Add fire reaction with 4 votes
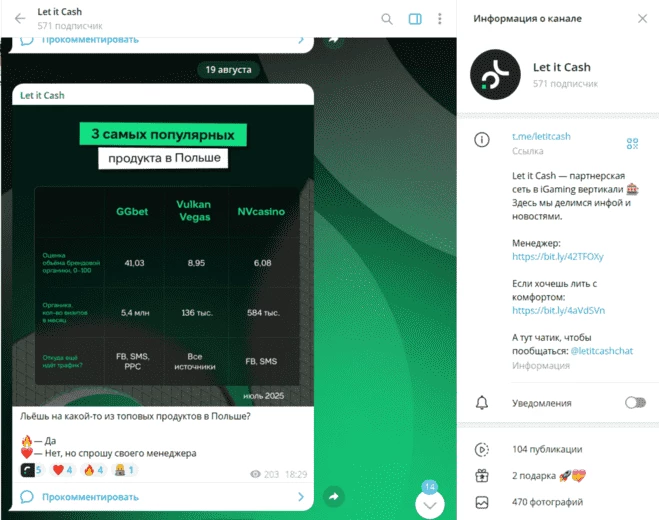Screen dimensions: 659x520 coord(93,470)
